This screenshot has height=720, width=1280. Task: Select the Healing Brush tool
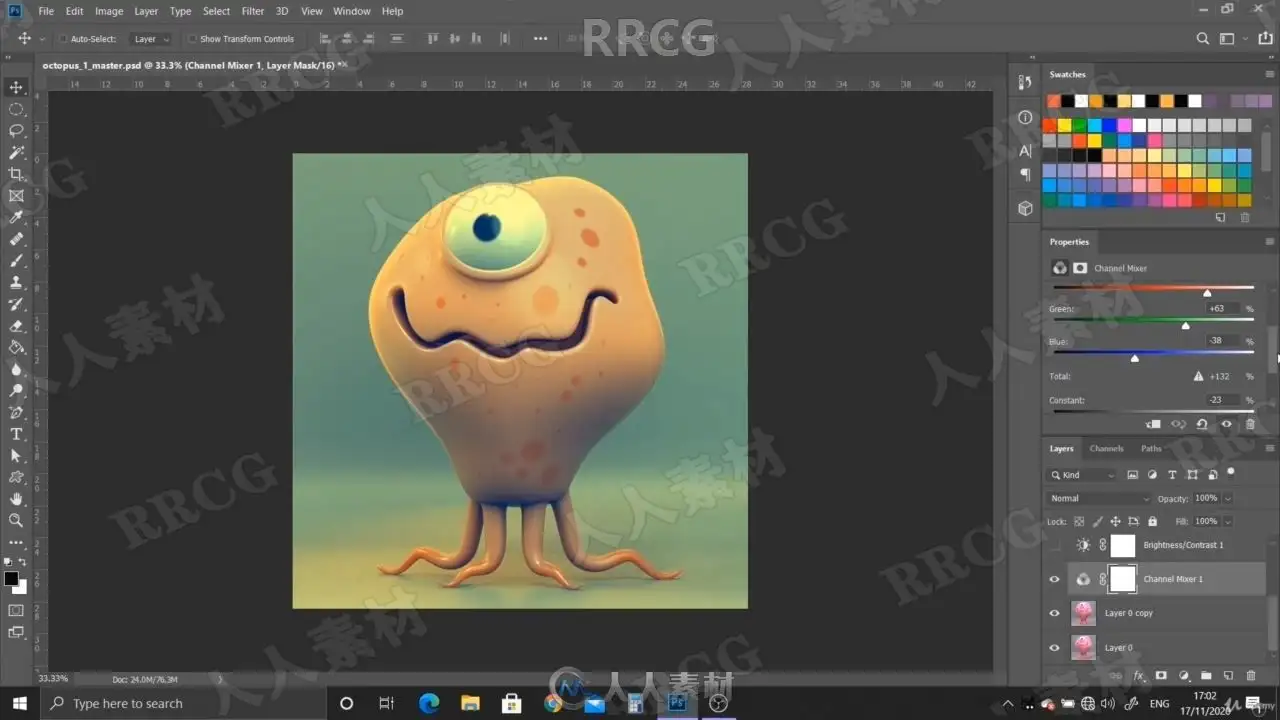[16, 239]
